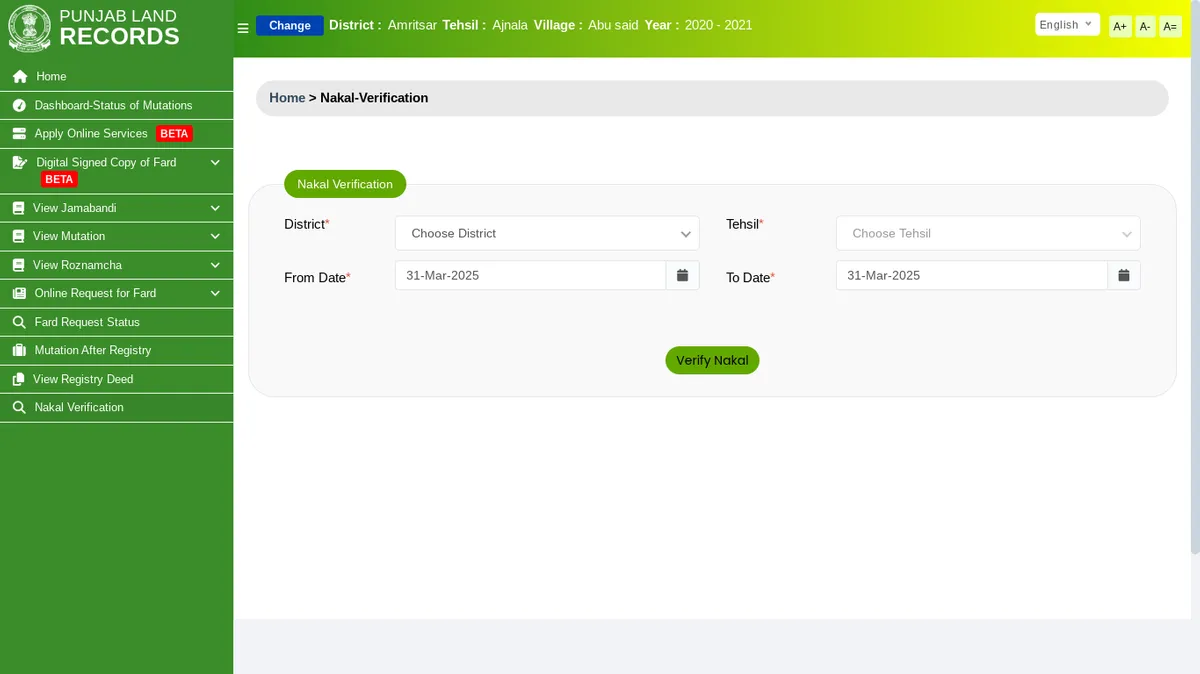
Task: Open the To Date calendar icon
Action: 1123,275
